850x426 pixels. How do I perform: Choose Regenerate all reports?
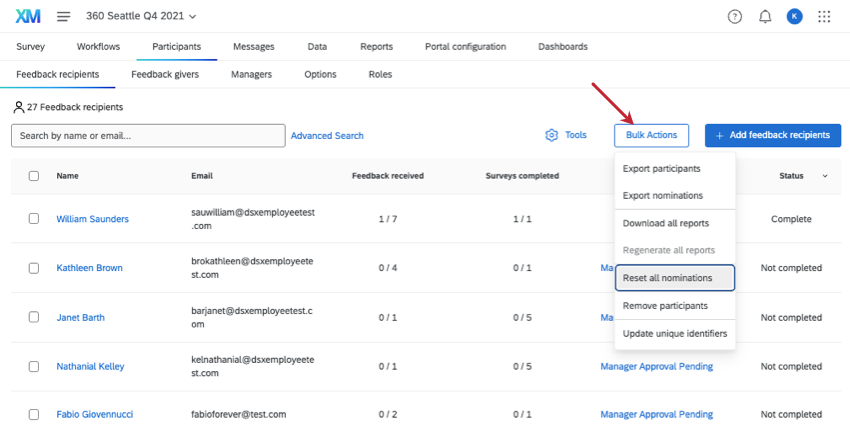coord(675,250)
